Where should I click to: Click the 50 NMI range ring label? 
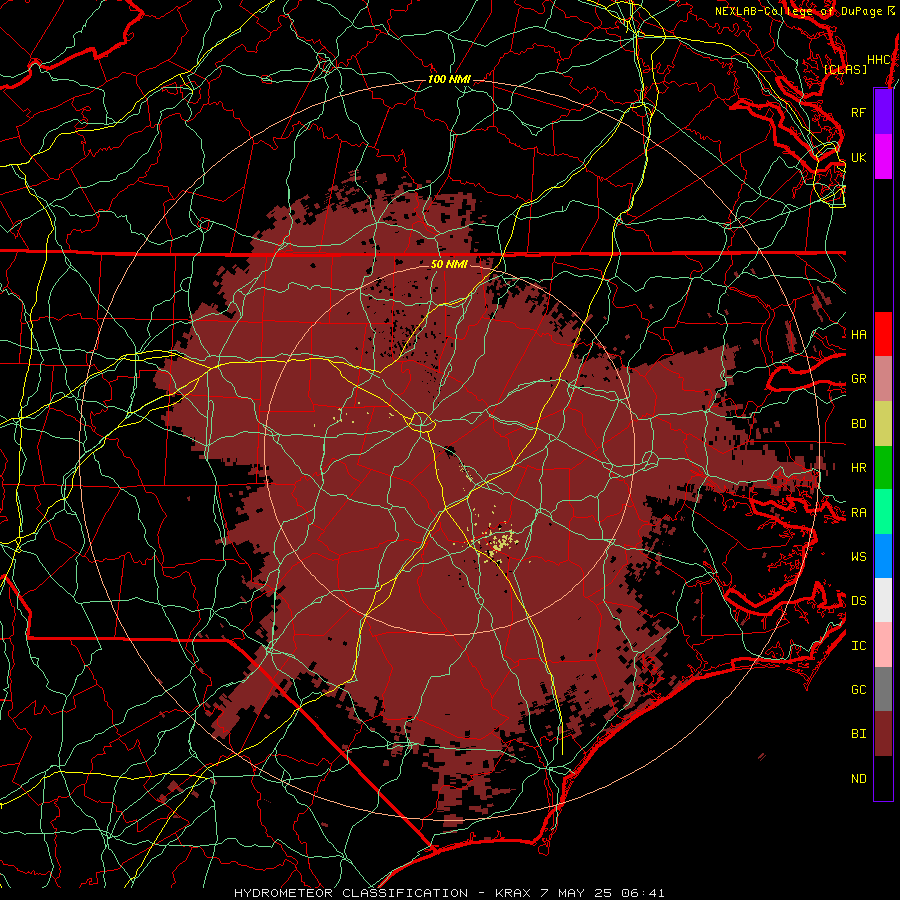(x=449, y=264)
